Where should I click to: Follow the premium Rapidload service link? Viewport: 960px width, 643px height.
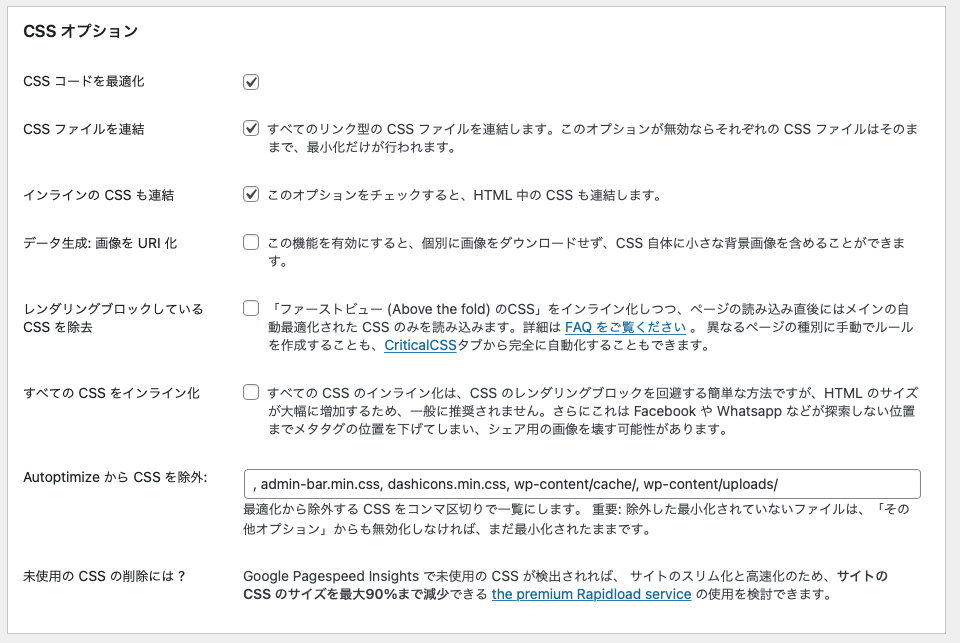point(591,594)
